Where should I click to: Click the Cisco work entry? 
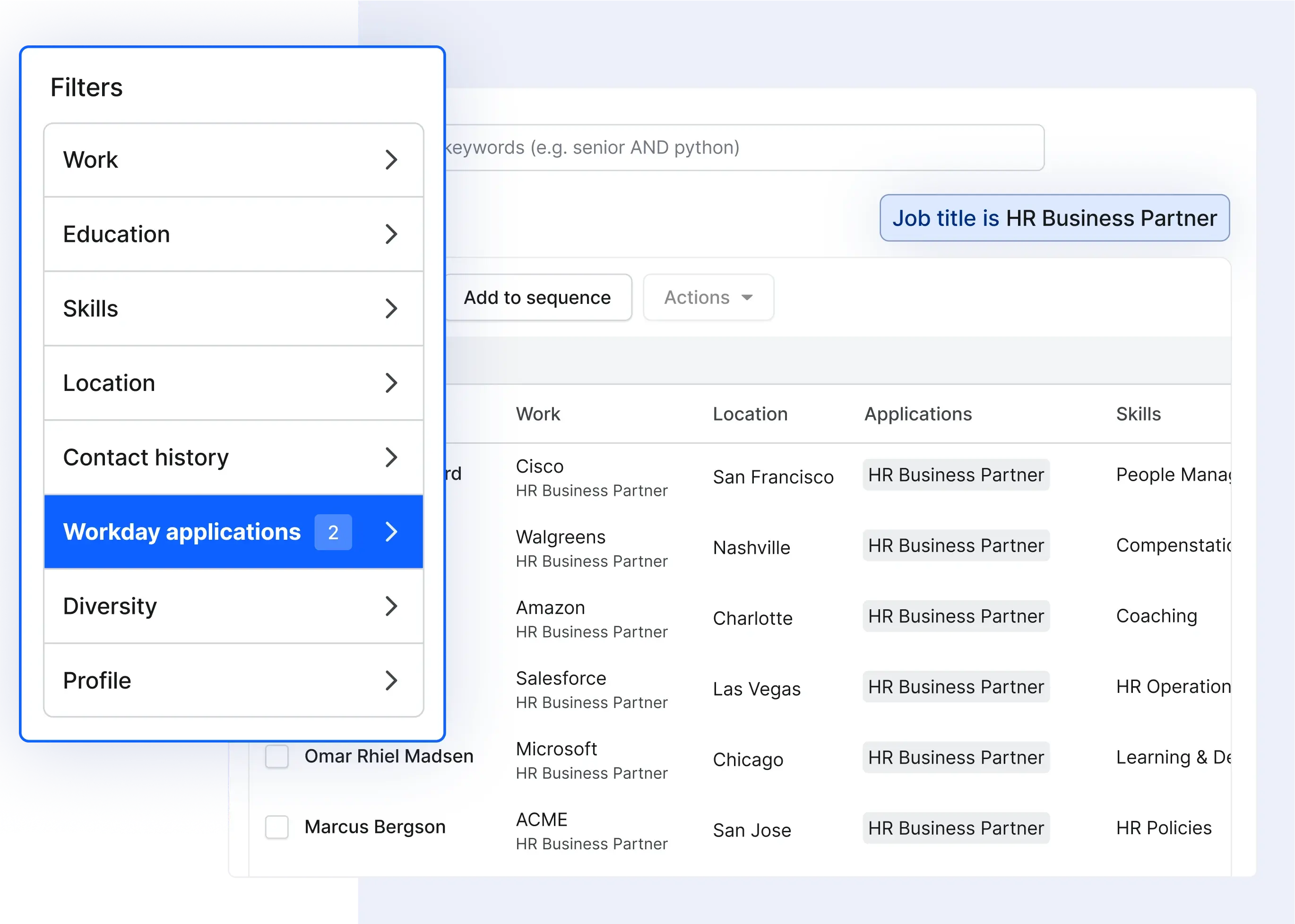(x=592, y=478)
